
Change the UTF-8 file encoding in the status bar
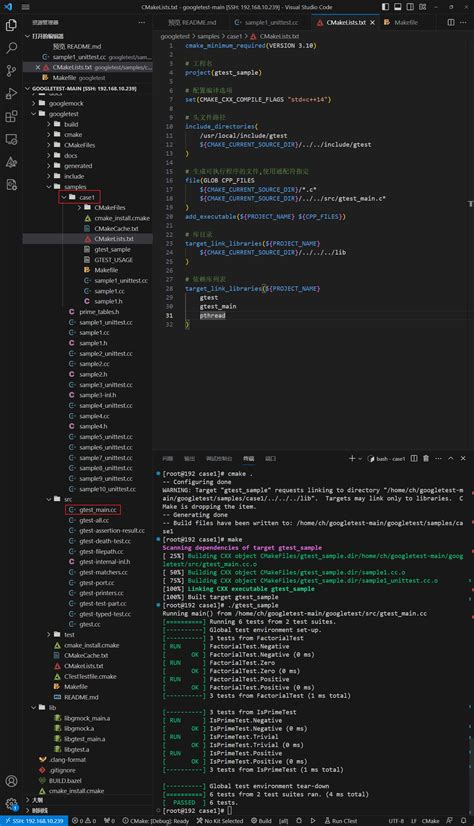[x=397, y=821]
